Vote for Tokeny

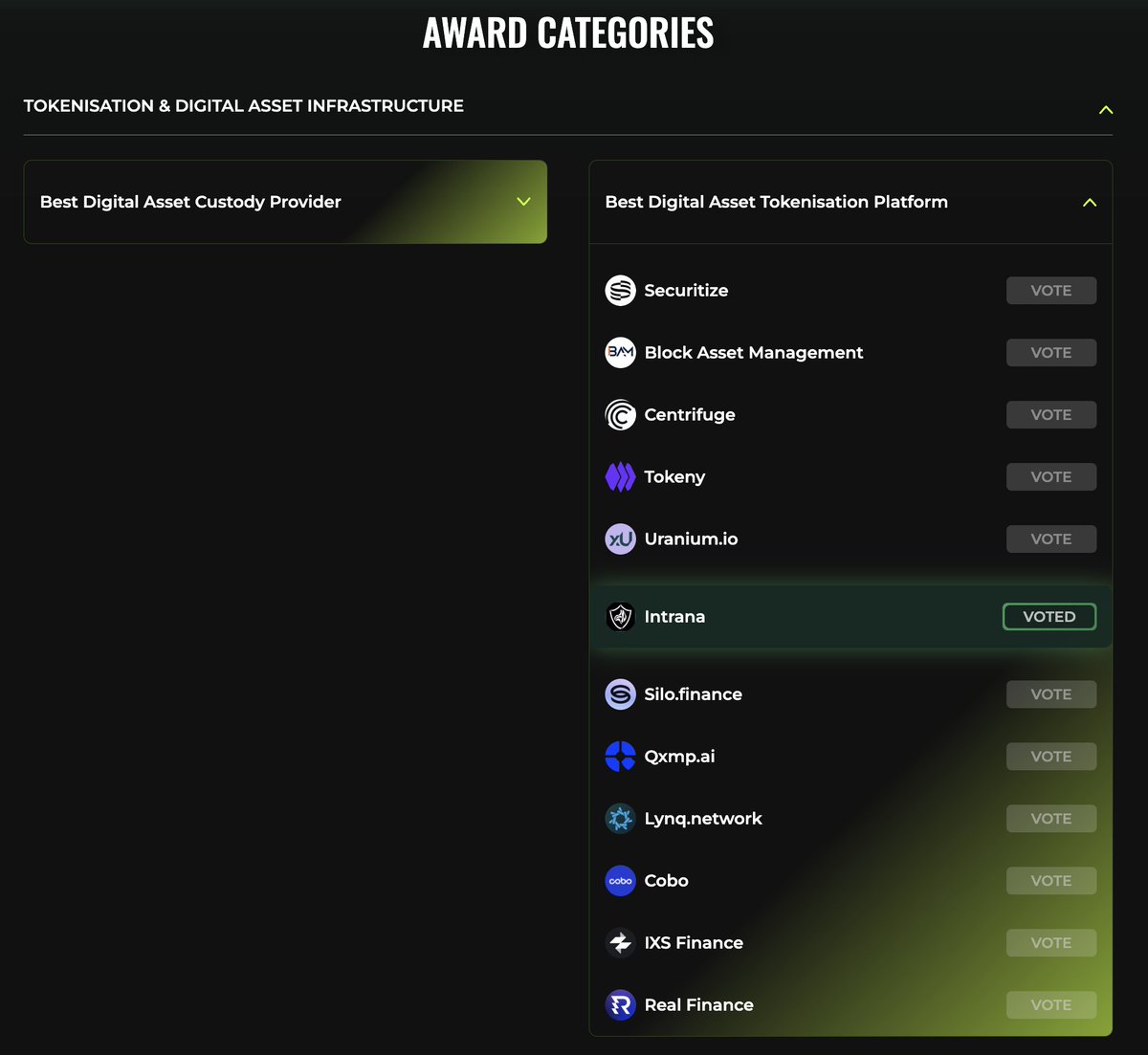(1051, 477)
